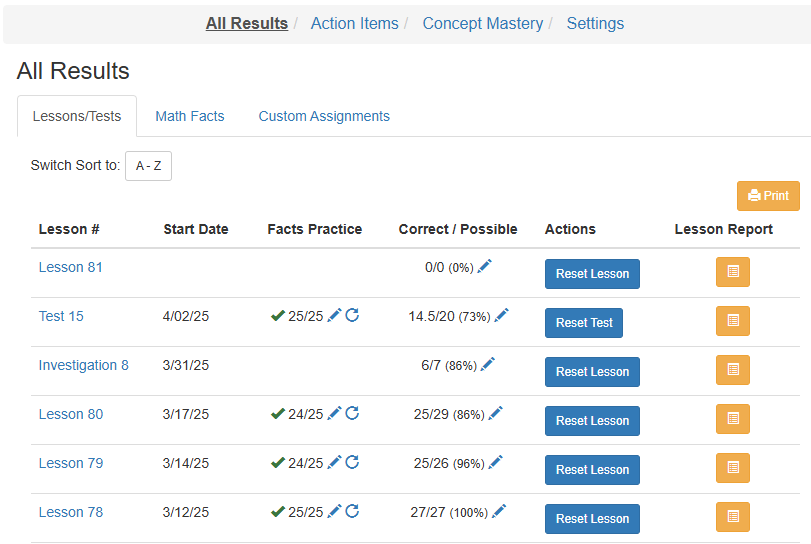Open Action Items in navigation bar
Image resolution: width=811 pixels, height=544 pixels.
click(354, 23)
